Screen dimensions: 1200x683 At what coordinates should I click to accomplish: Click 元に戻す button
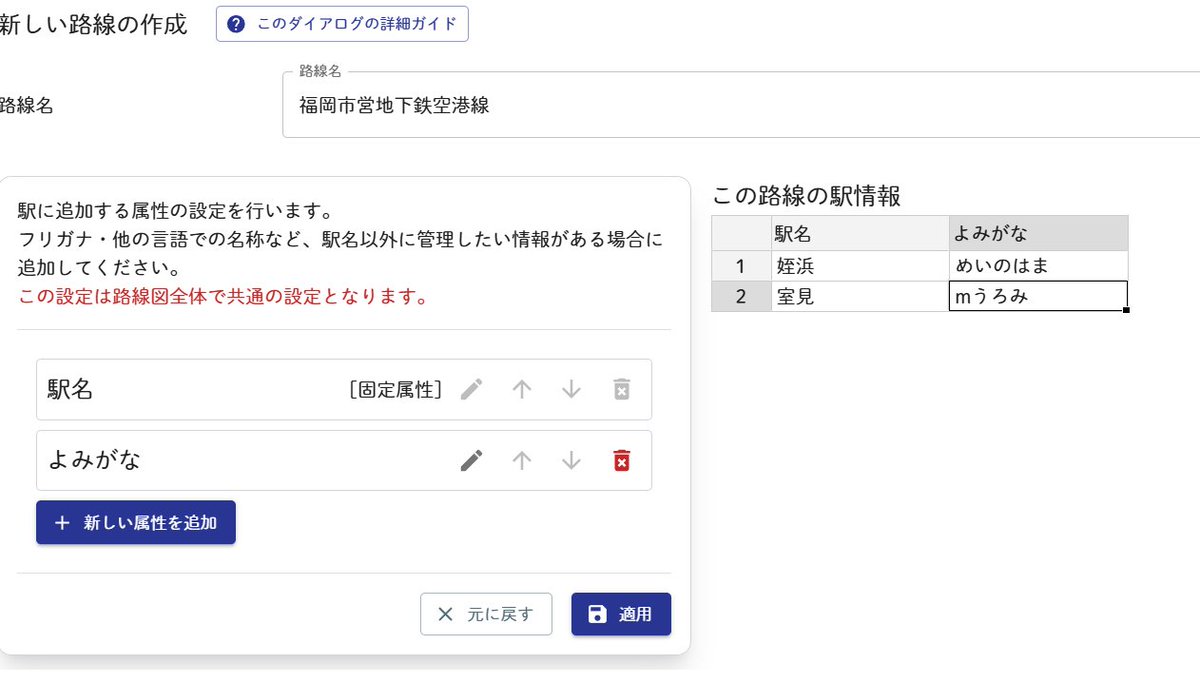486,614
